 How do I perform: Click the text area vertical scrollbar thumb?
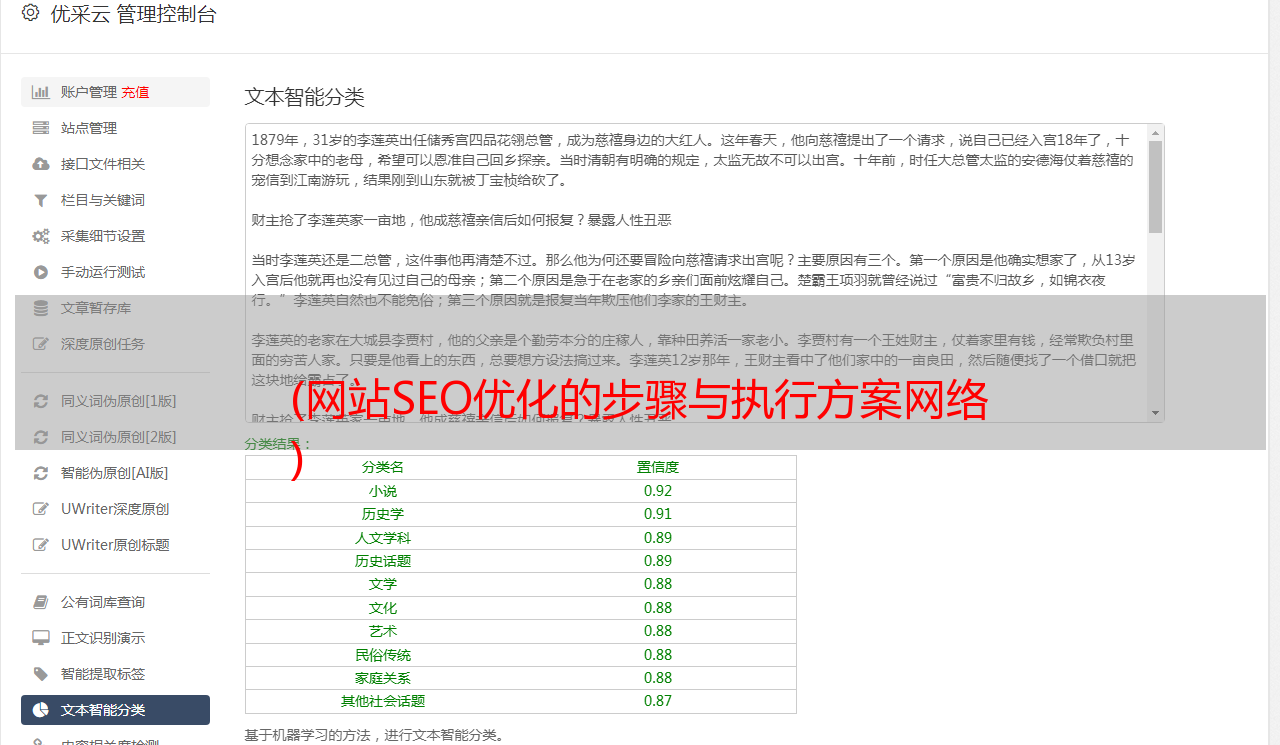(x=1155, y=187)
